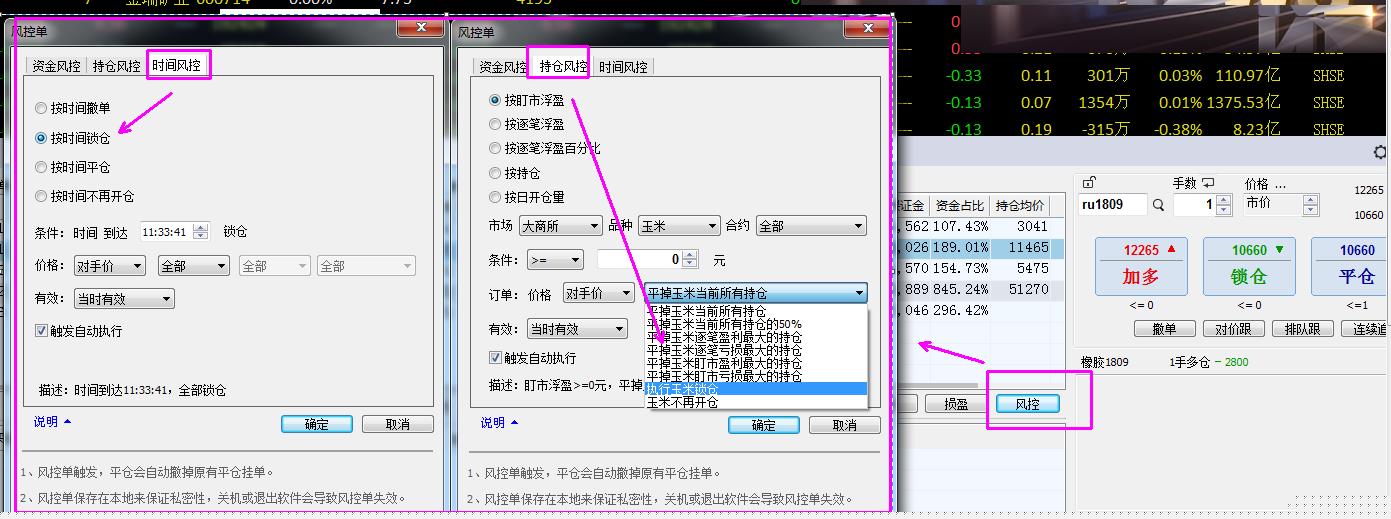Viewport: 1391px width, 519px height.
Task: Close the 时间风控 risk-order dialog with the X
Action: pyautogui.click(x=421, y=28)
